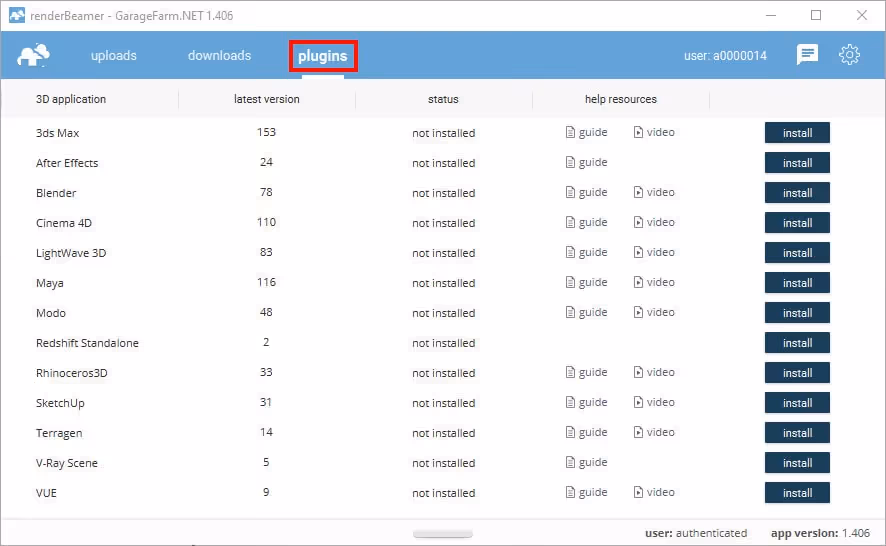Open the SketchUp guide link

click(x=587, y=402)
